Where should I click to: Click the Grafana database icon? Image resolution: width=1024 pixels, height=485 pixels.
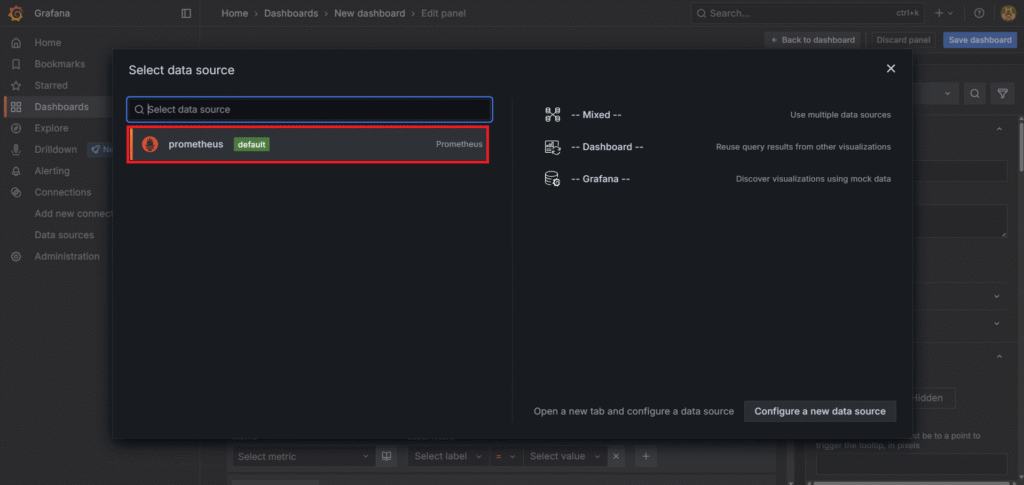tap(552, 179)
